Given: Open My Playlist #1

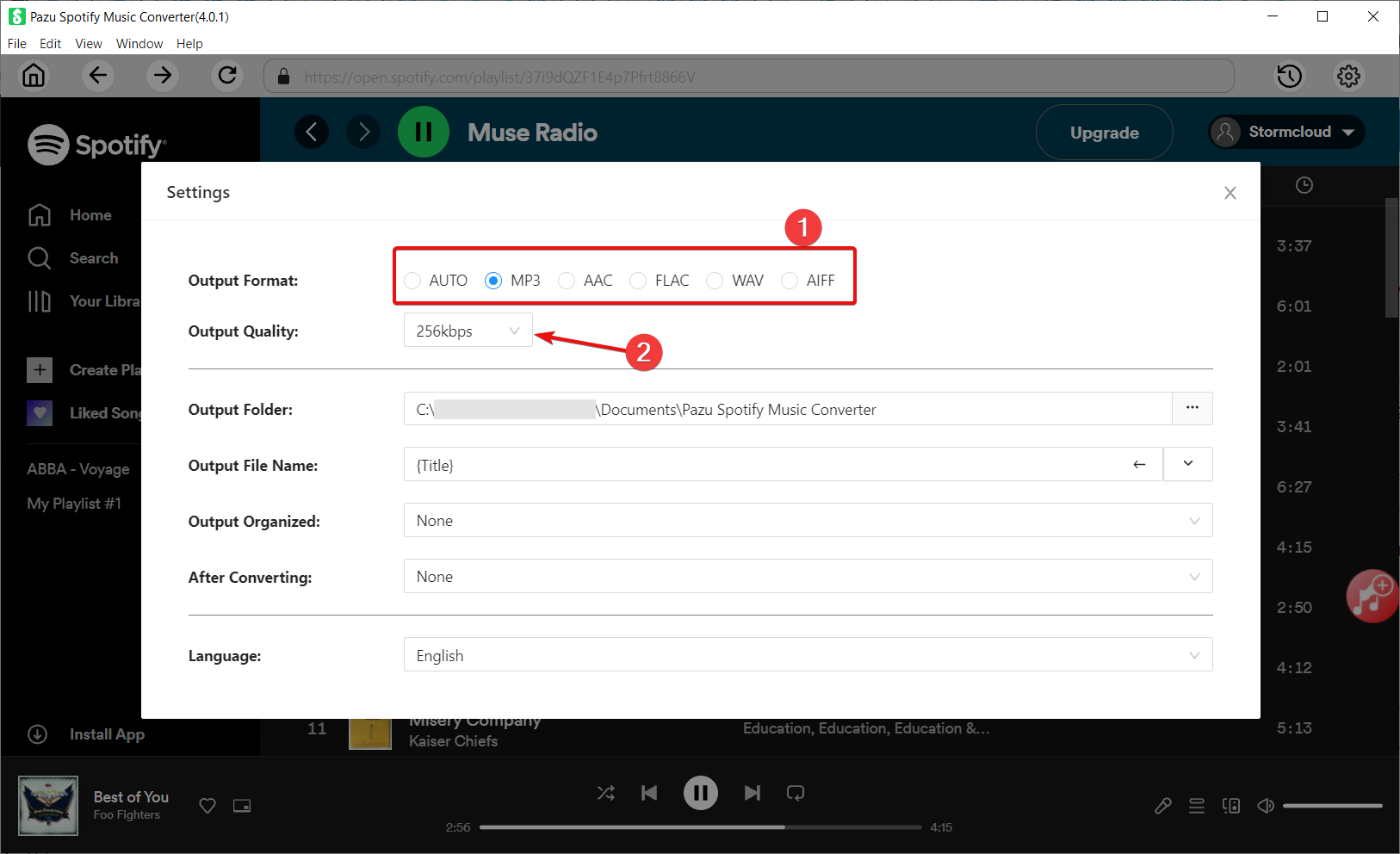Looking at the screenshot, I should tap(74, 504).
